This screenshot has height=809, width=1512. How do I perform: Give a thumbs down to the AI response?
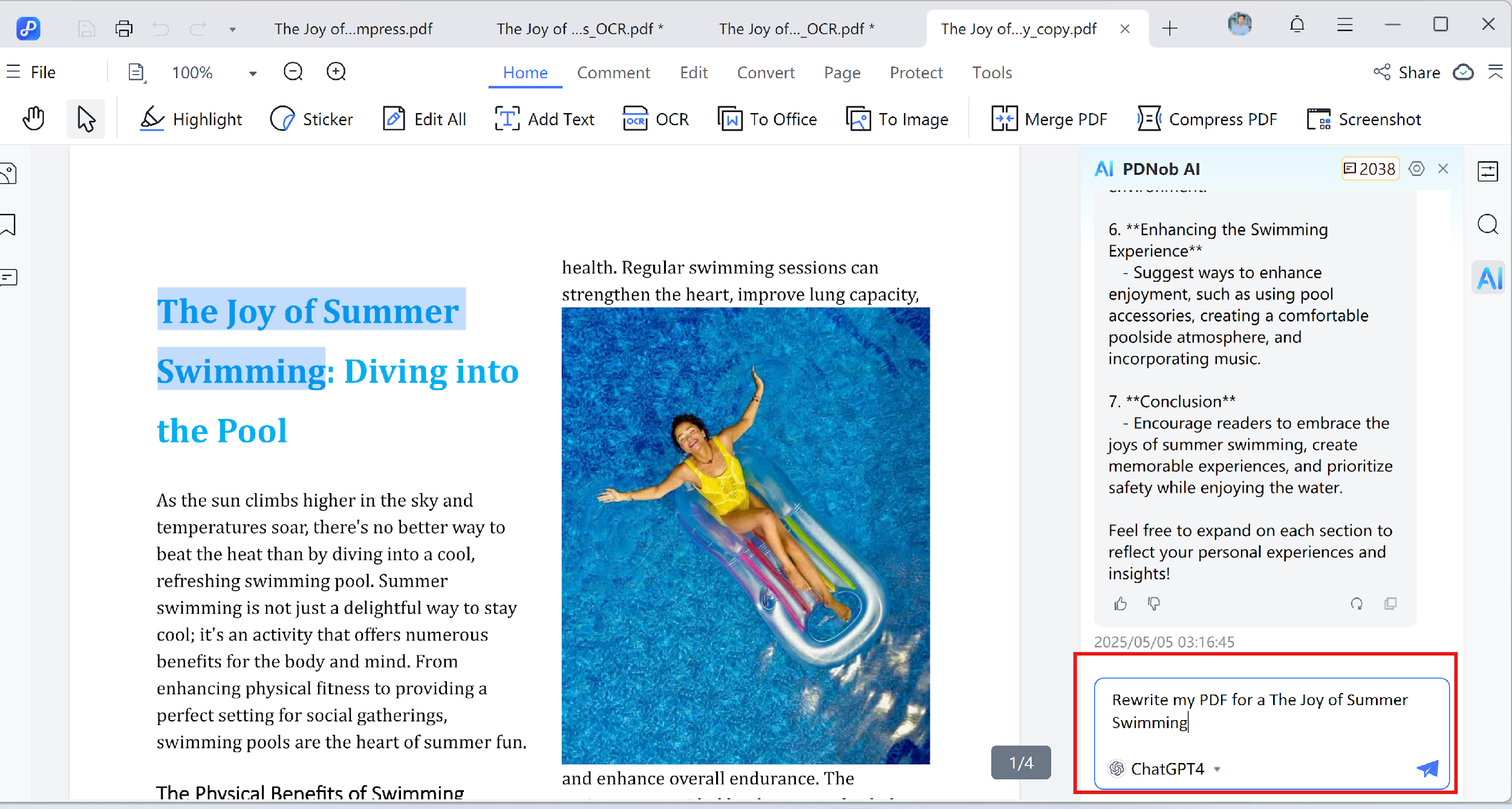pyautogui.click(x=1154, y=603)
